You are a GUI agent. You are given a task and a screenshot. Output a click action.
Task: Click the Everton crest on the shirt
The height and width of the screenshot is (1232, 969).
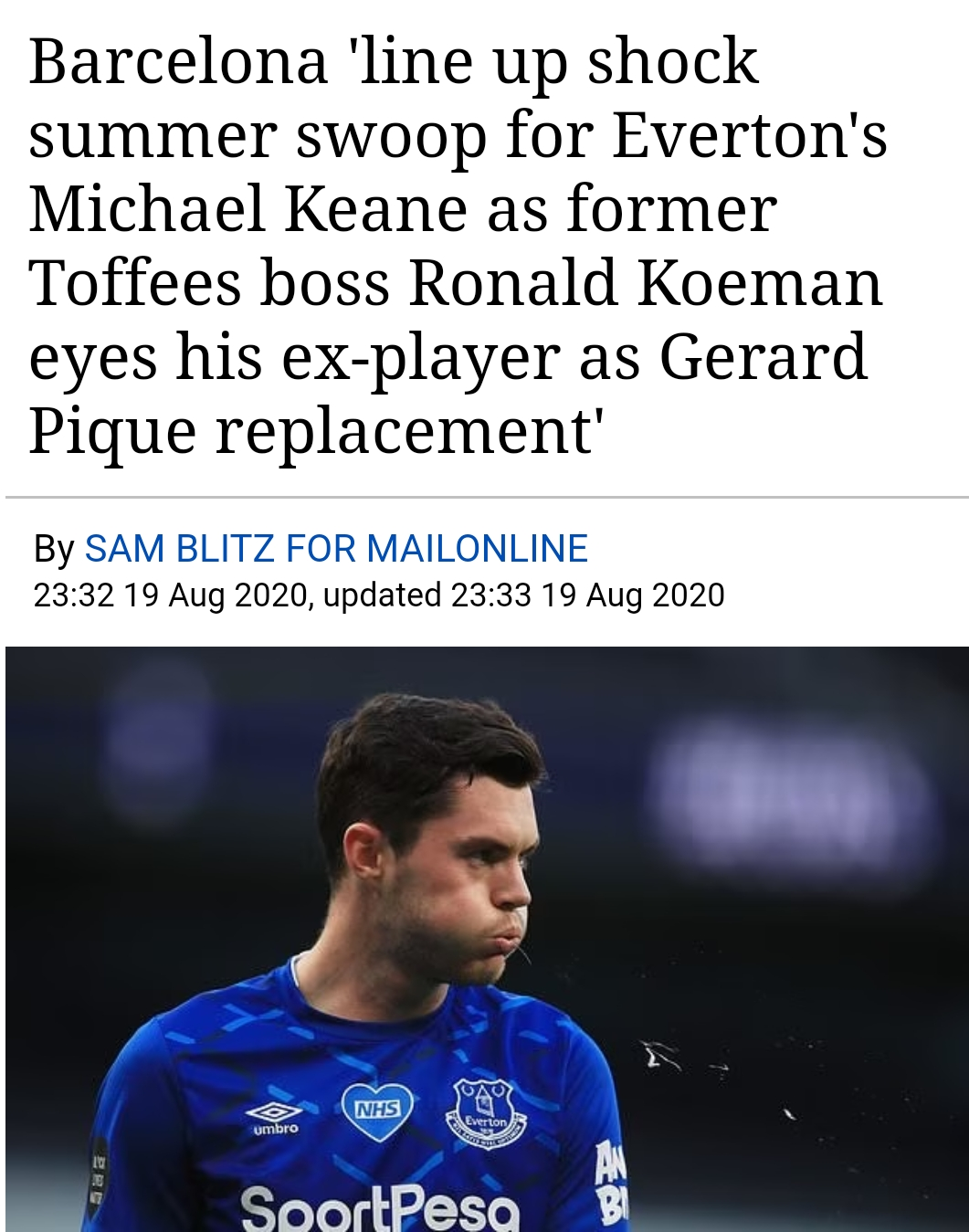pos(486,1112)
